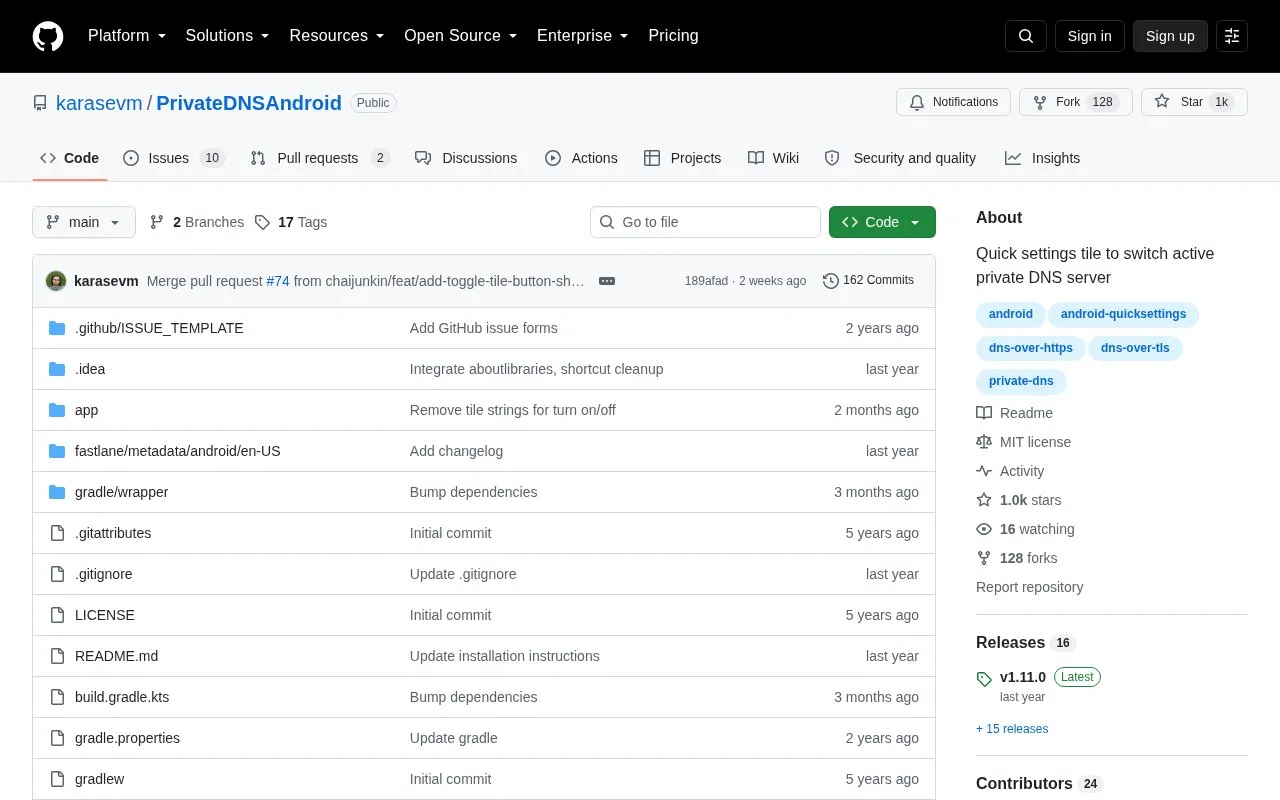The height and width of the screenshot is (800, 1280).
Task: Click the tag icon next to 17 Tags
Action: pos(262,222)
